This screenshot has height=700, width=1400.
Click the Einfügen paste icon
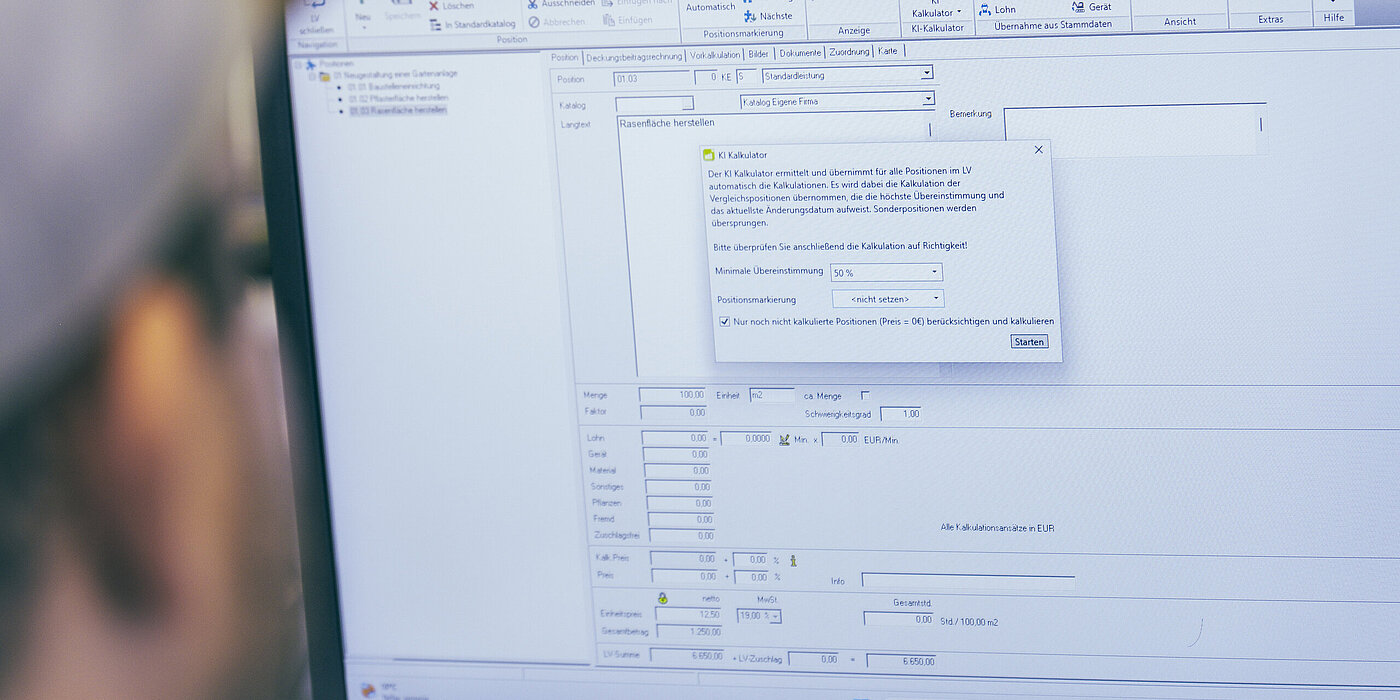[x=609, y=20]
